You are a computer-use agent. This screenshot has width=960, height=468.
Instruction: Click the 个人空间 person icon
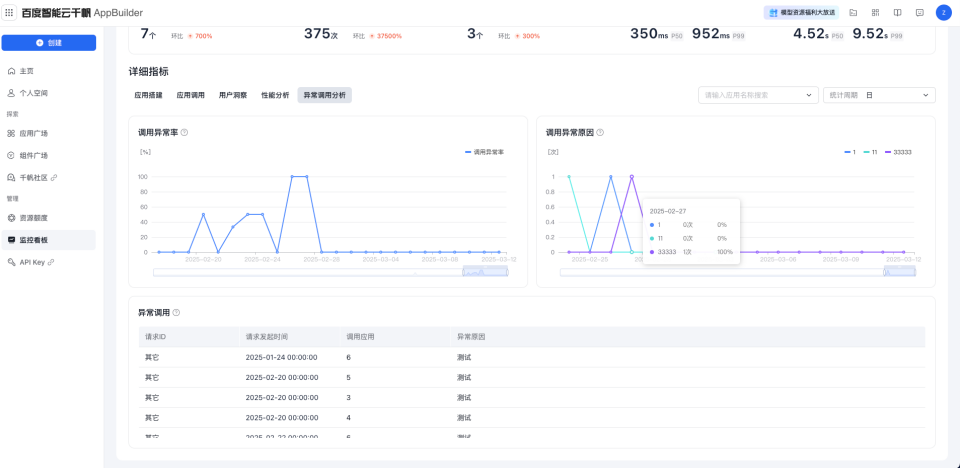(x=11, y=93)
